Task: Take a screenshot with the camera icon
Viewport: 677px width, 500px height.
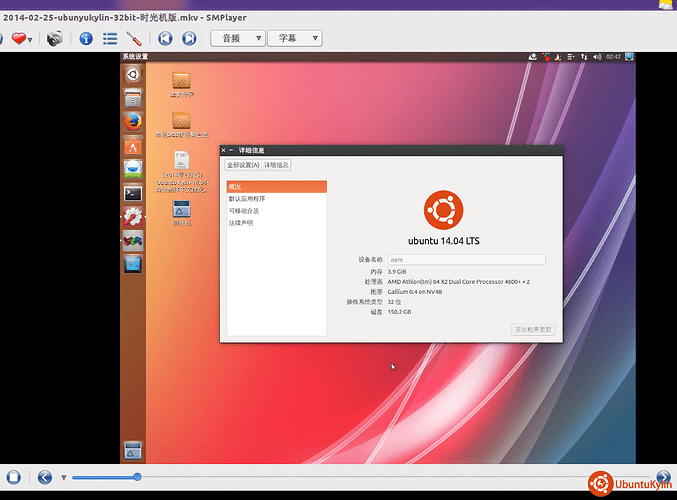Action: point(54,38)
